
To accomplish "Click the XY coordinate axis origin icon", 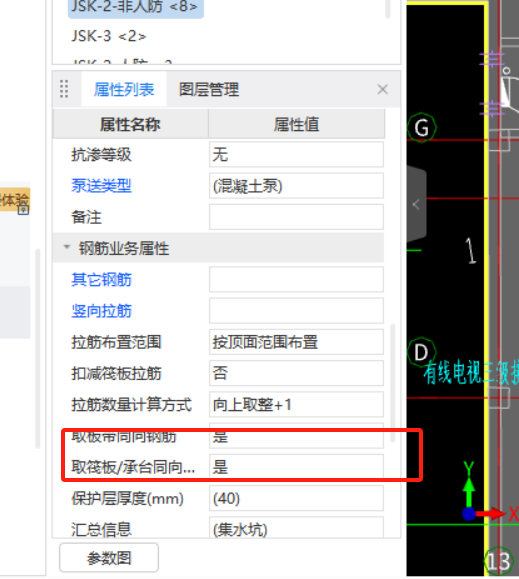I will coord(469,513).
